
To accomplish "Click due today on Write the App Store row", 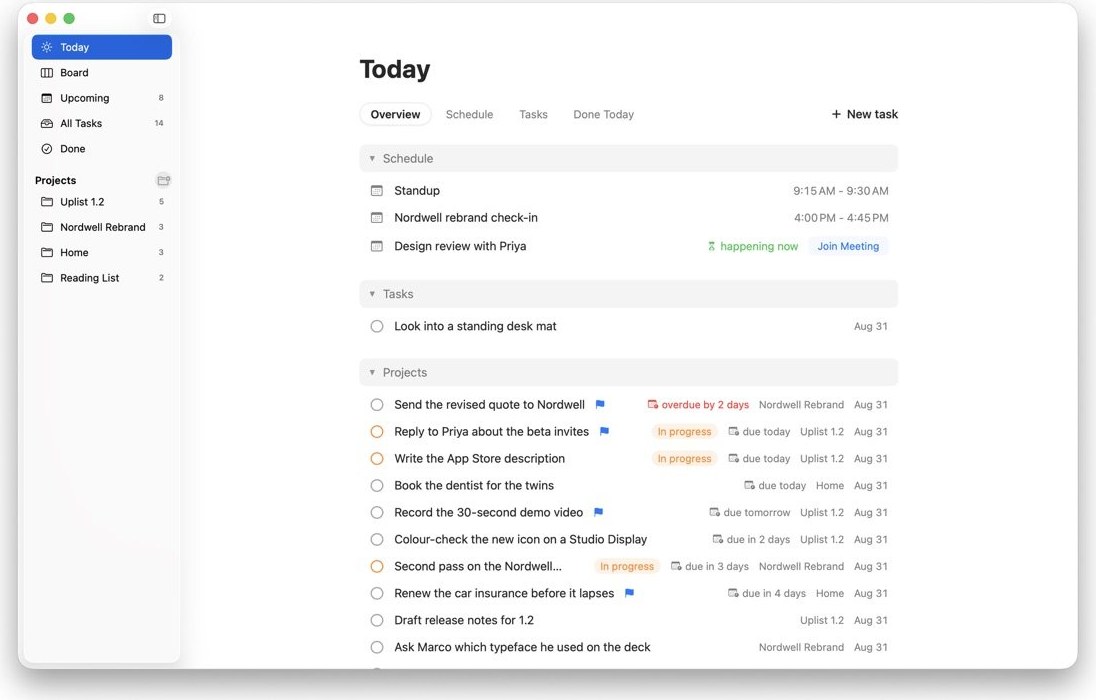I will (x=759, y=459).
